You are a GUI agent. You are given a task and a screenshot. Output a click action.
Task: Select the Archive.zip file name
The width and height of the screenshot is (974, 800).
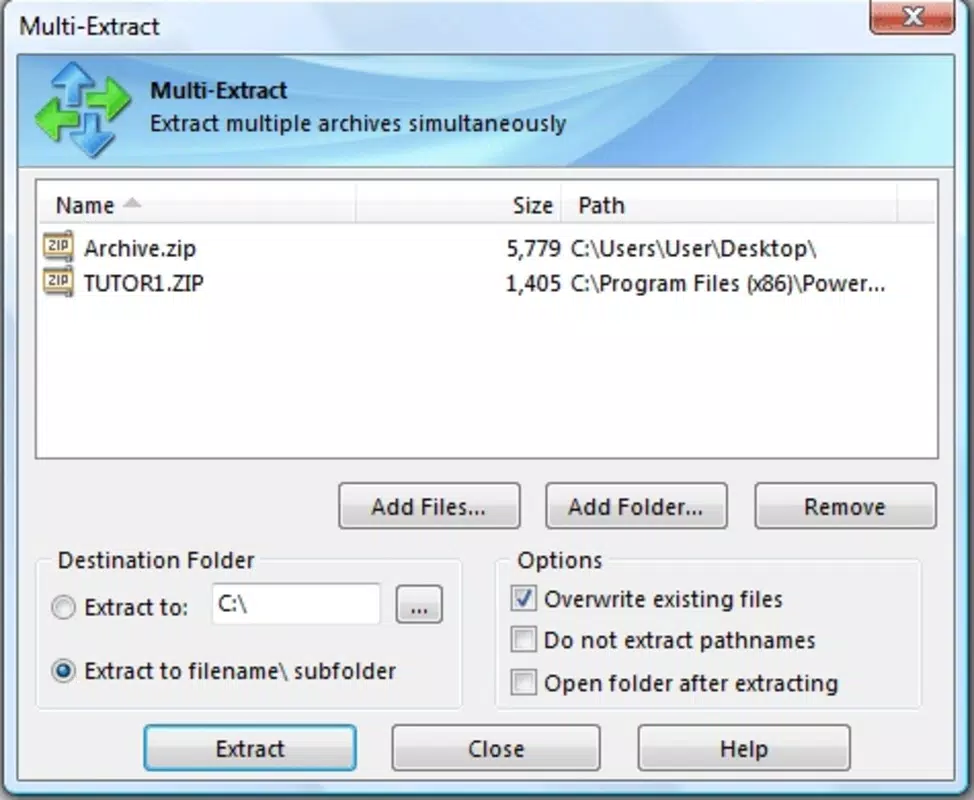[140, 248]
